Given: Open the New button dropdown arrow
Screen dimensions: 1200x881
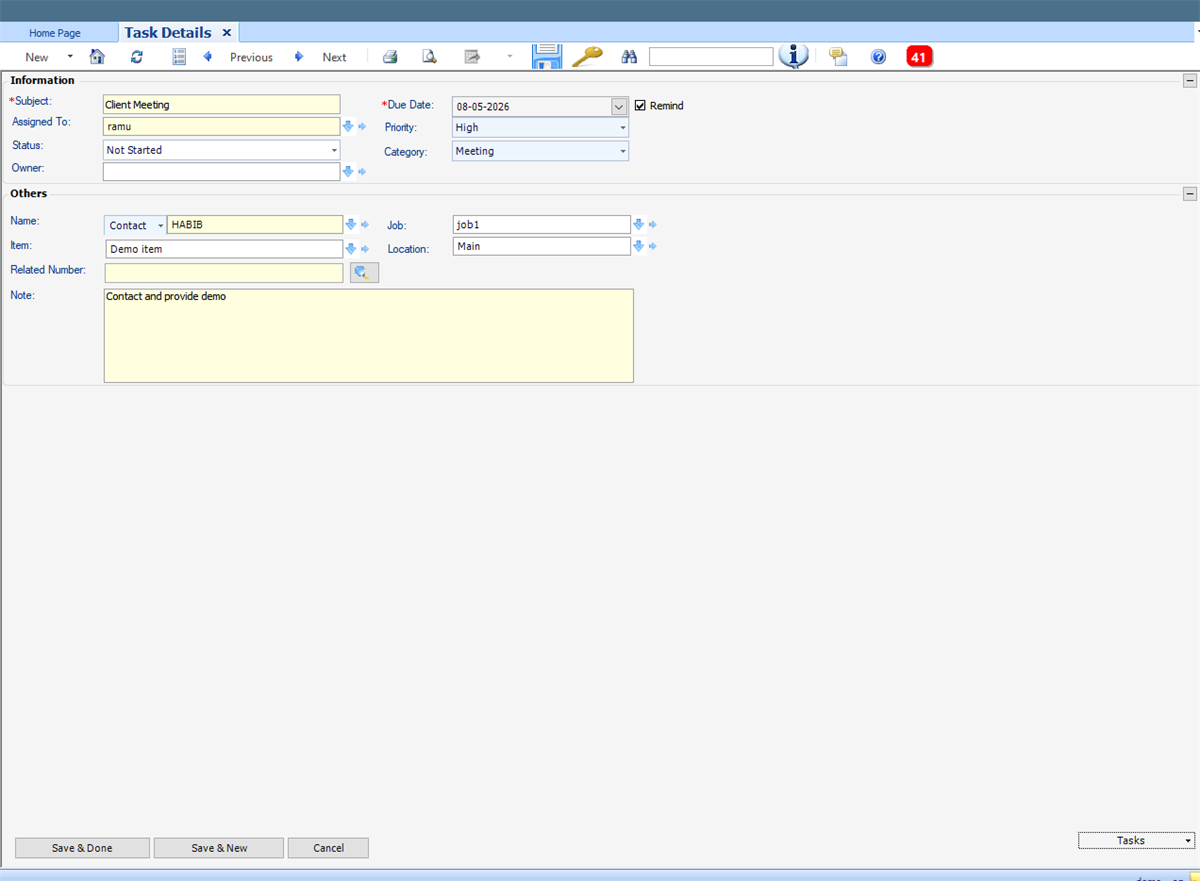Looking at the screenshot, I should coord(70,57).
